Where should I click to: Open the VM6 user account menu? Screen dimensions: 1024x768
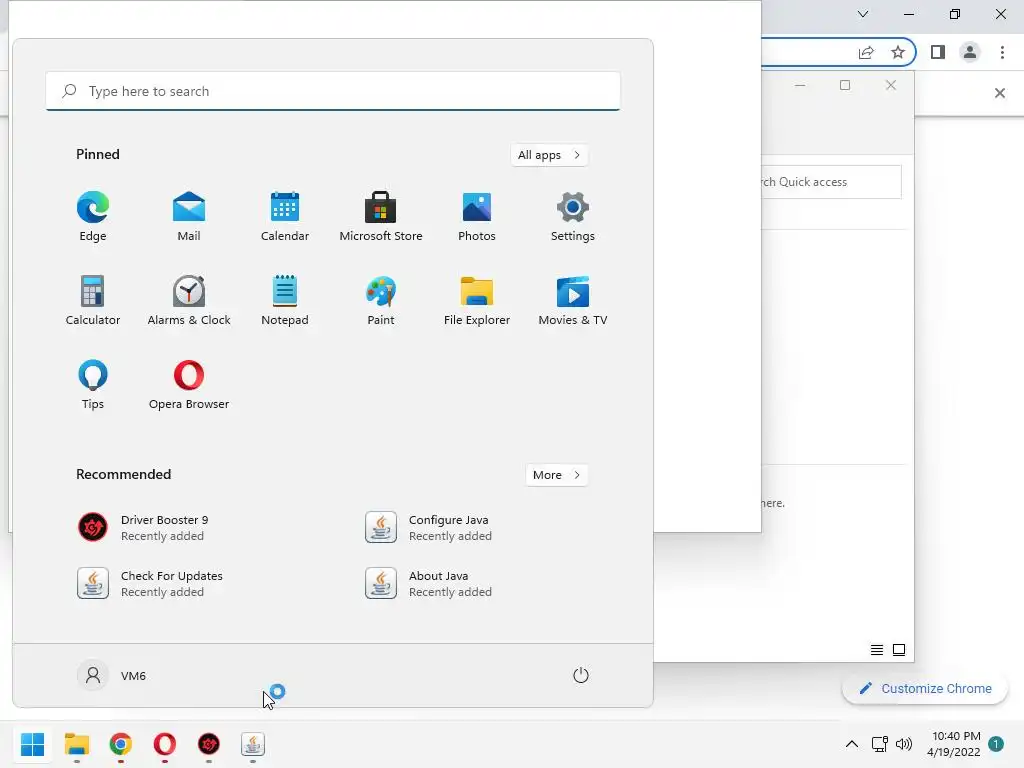tap(112, 675)
